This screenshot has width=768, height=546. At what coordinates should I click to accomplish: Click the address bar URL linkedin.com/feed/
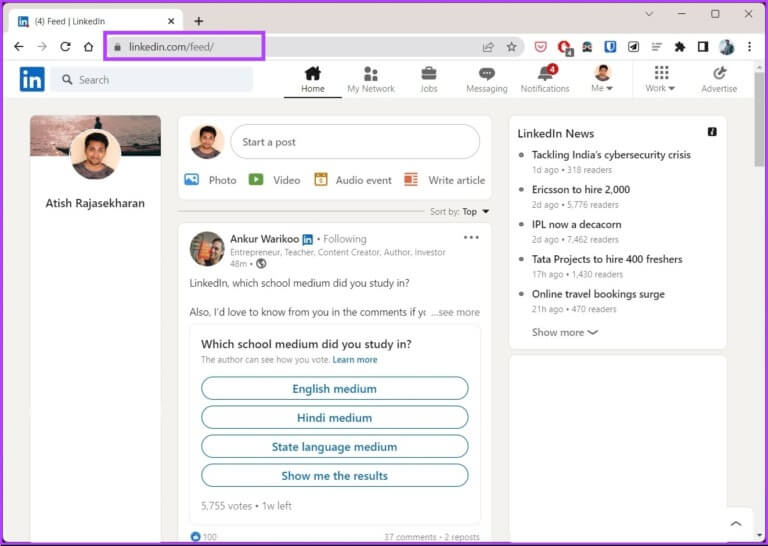[171, 47]
